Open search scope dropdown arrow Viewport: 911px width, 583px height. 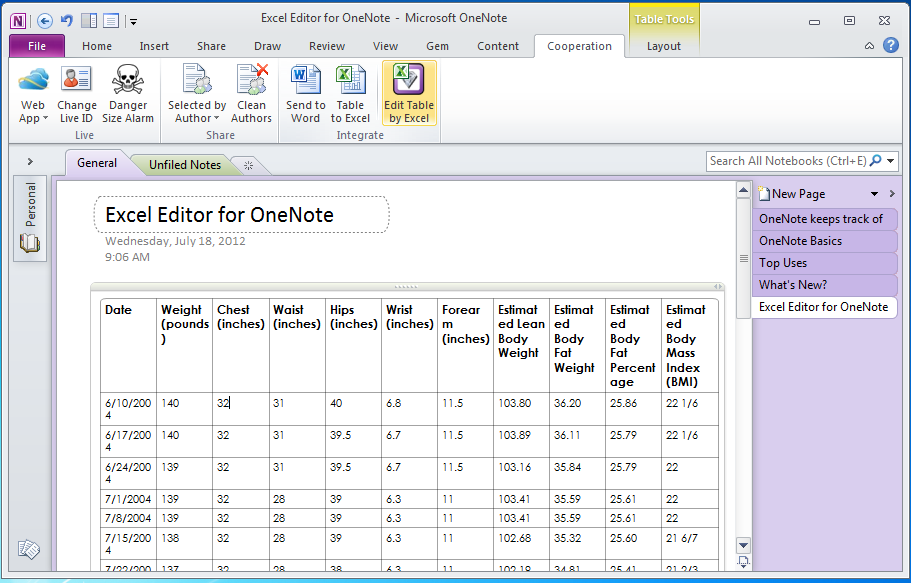(x=891, y=161)
